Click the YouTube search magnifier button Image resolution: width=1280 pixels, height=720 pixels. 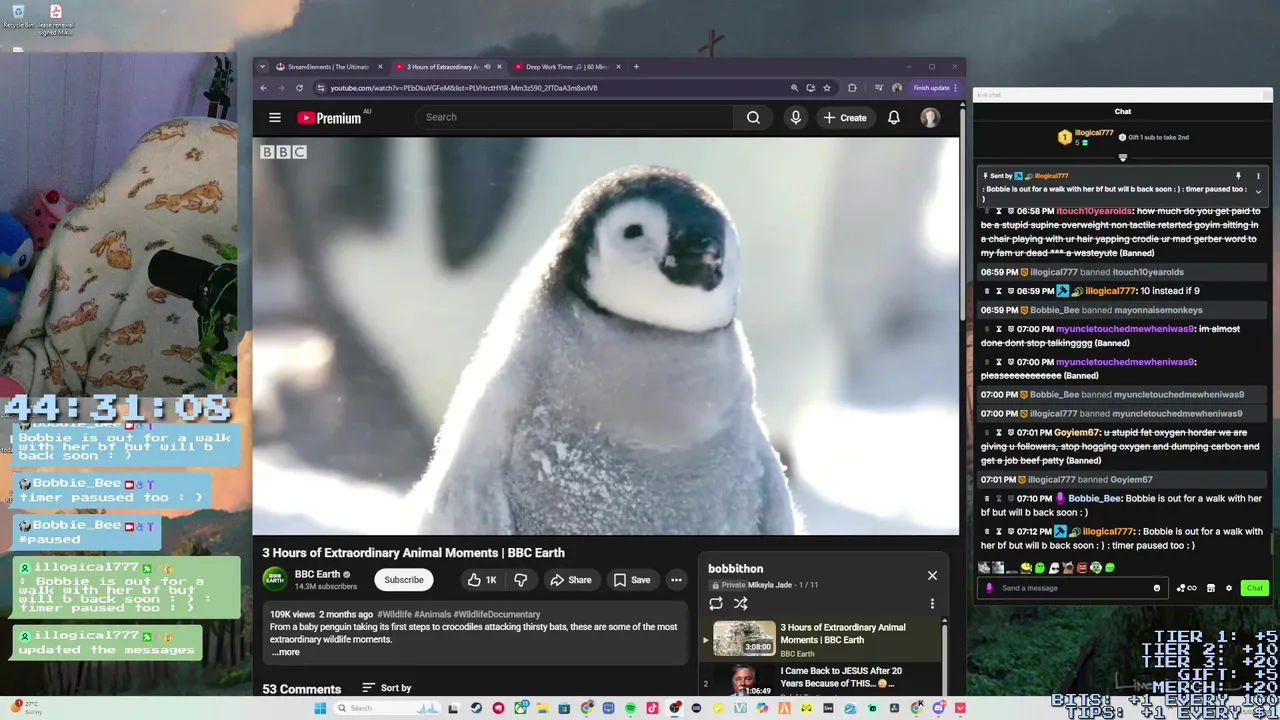753,117
